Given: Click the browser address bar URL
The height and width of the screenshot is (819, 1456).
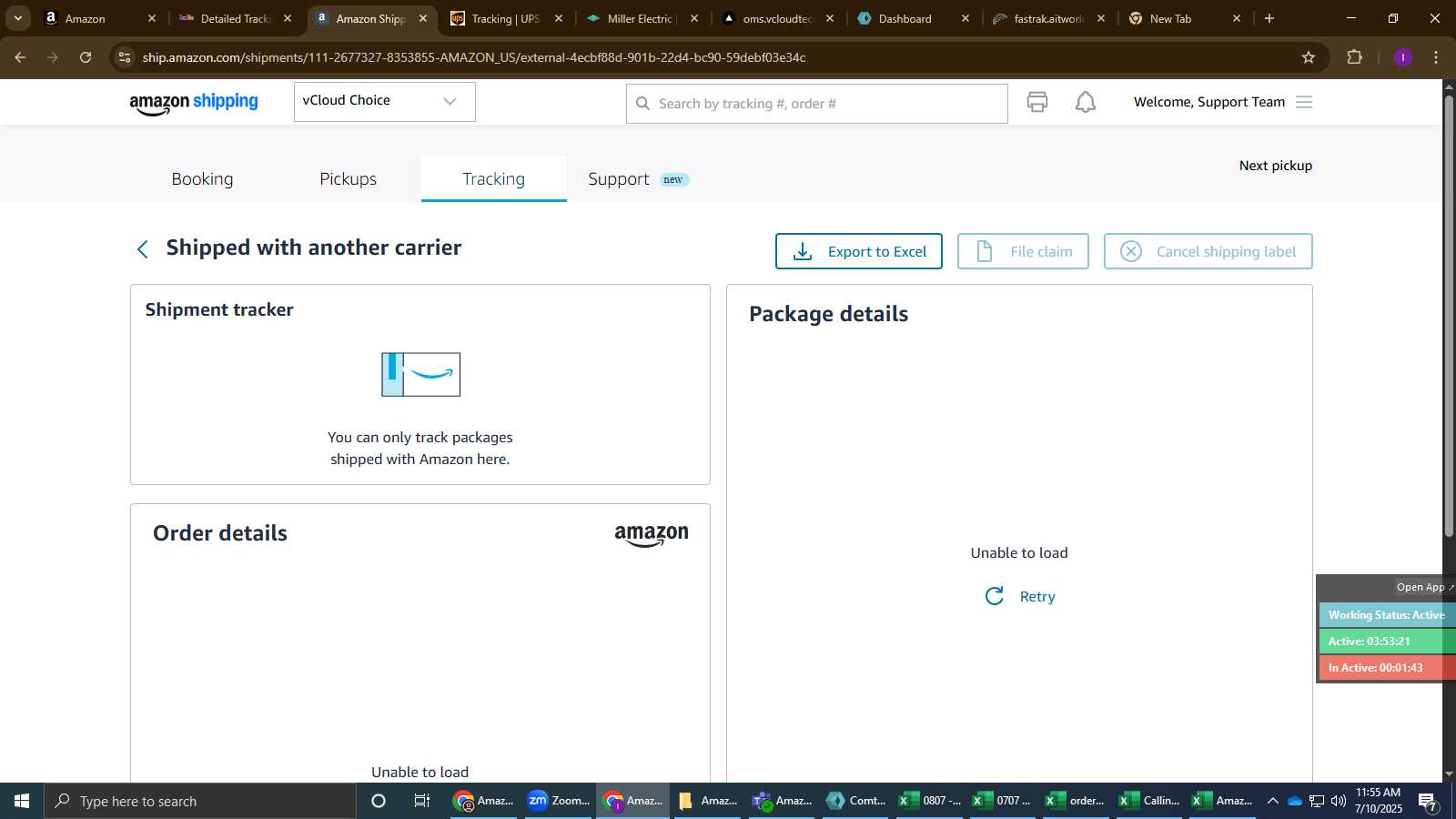Looking at the screenshot, I should coord(474,57).
